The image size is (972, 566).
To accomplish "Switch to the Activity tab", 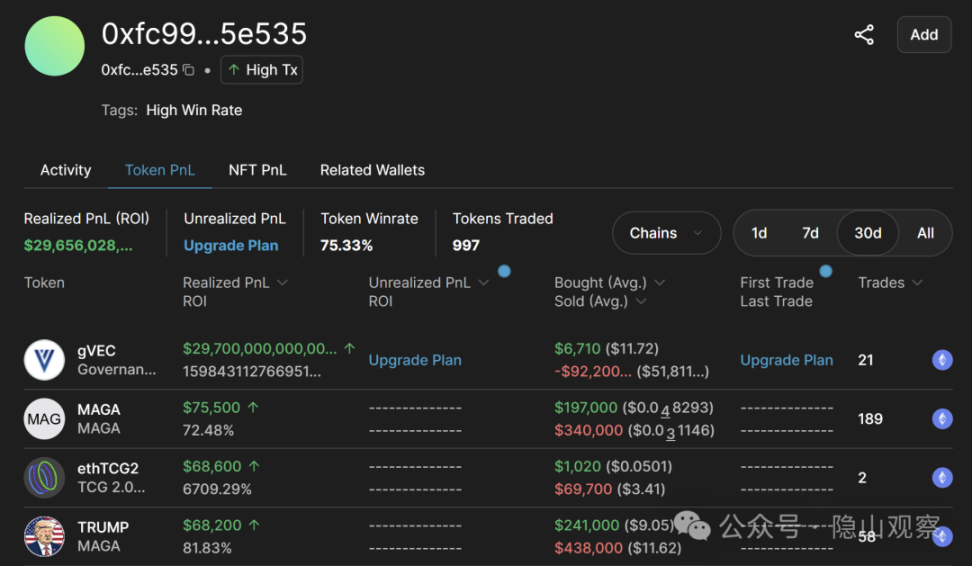I will pyautogui.click(x=66, y=170).
